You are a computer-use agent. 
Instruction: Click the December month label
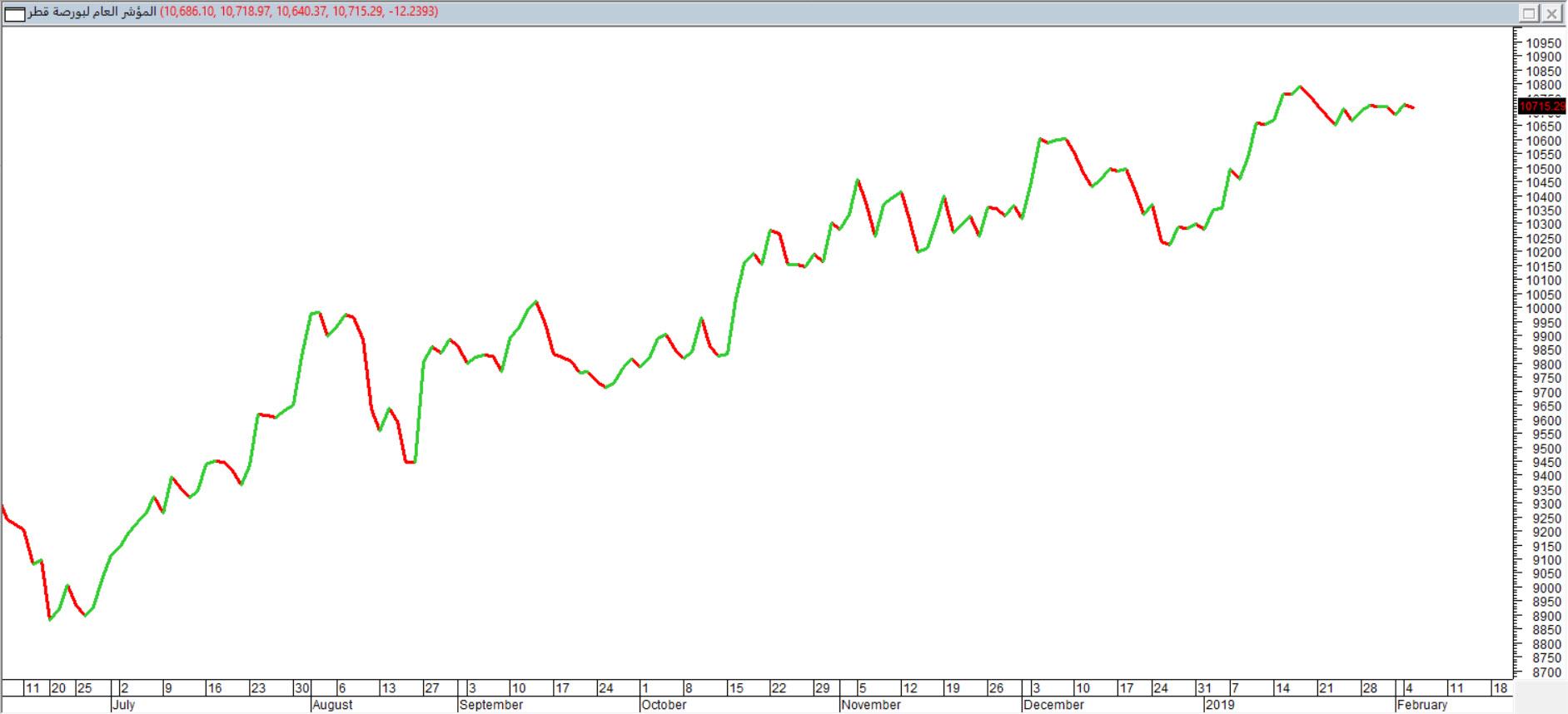[x=1053, y=705]
